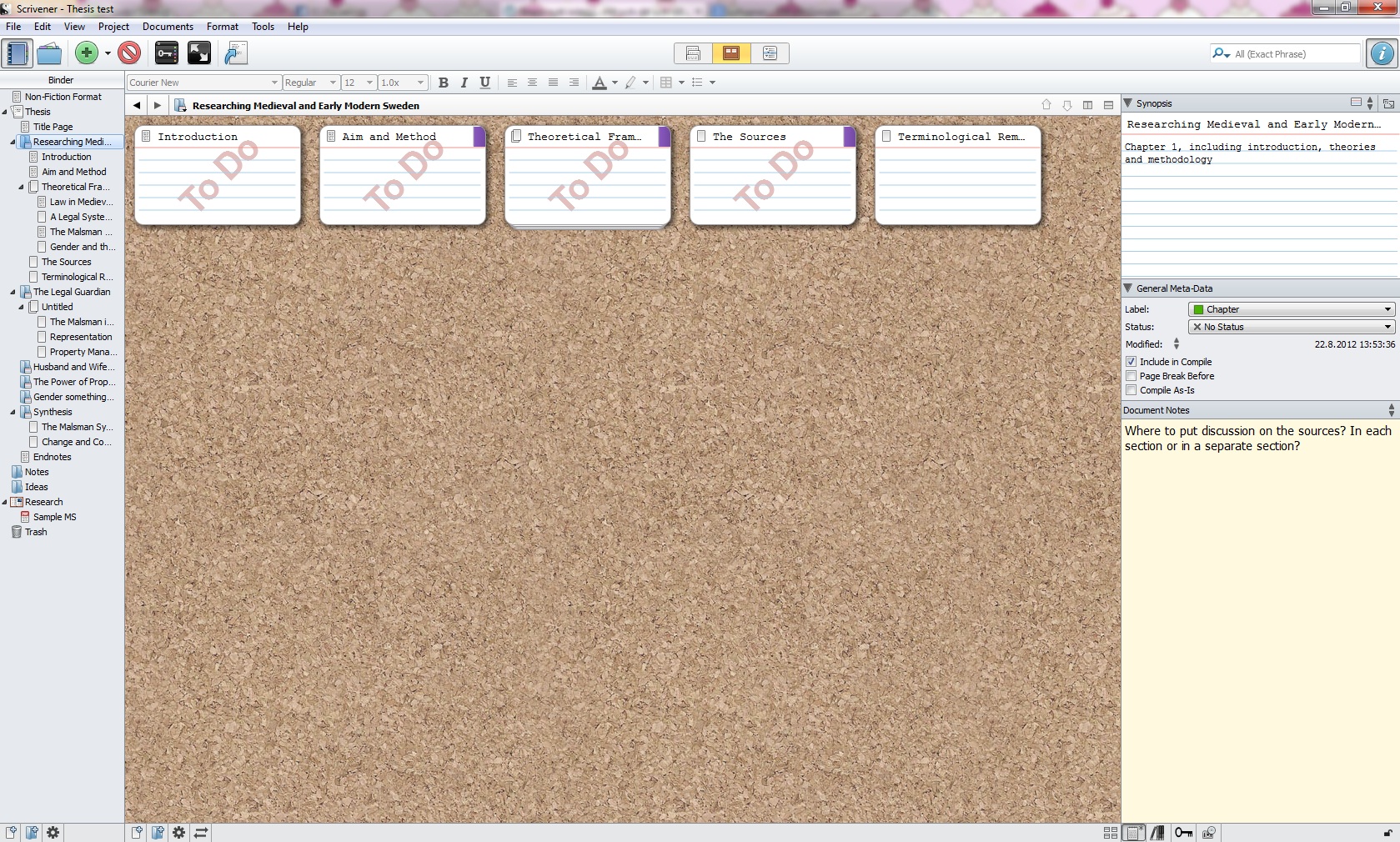Open References pane in inspector footer
Viewport: 1400px width, 842px height.
[x=1158, y=832]
